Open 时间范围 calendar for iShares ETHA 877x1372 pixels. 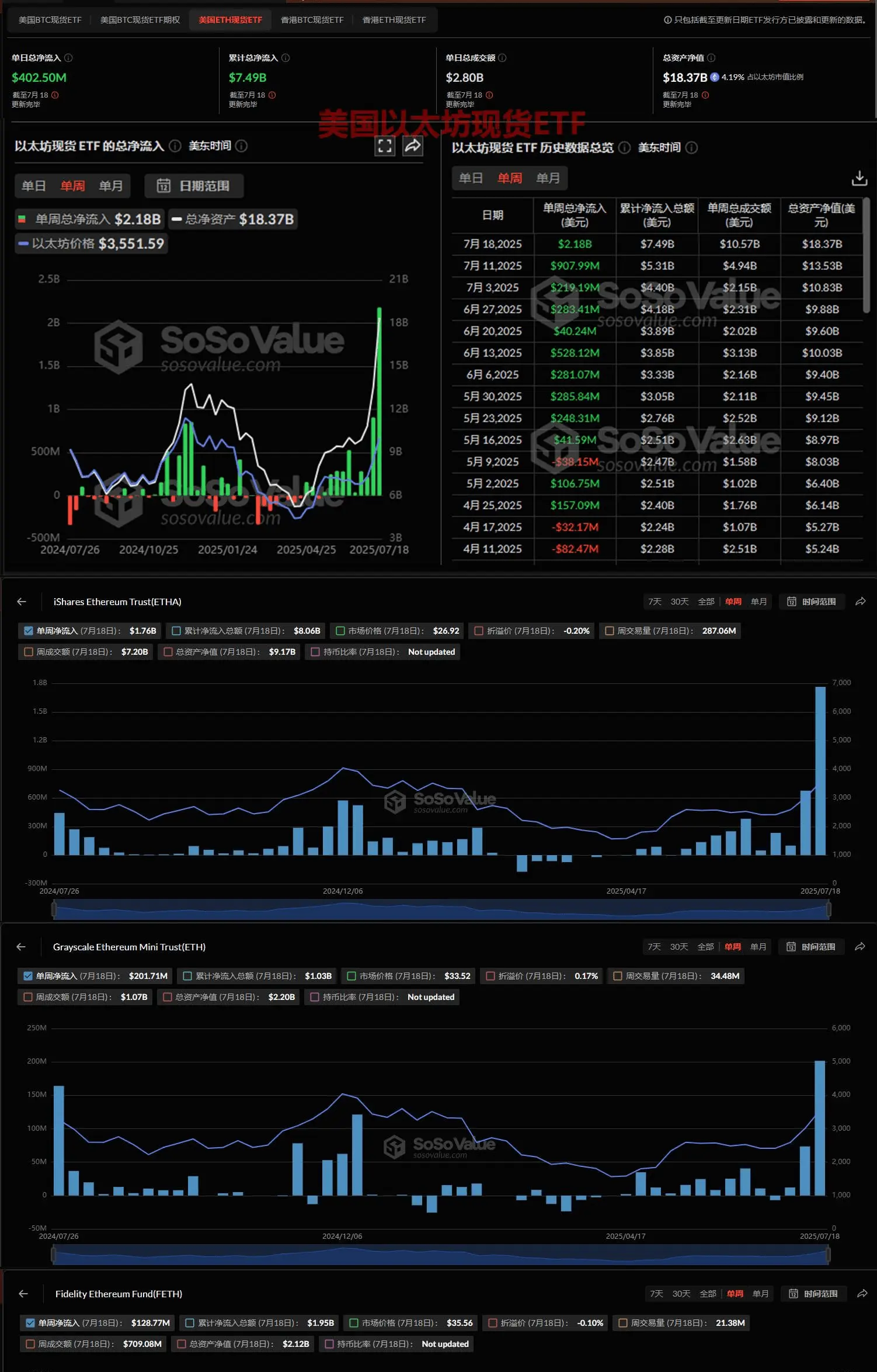click(812, 602)
